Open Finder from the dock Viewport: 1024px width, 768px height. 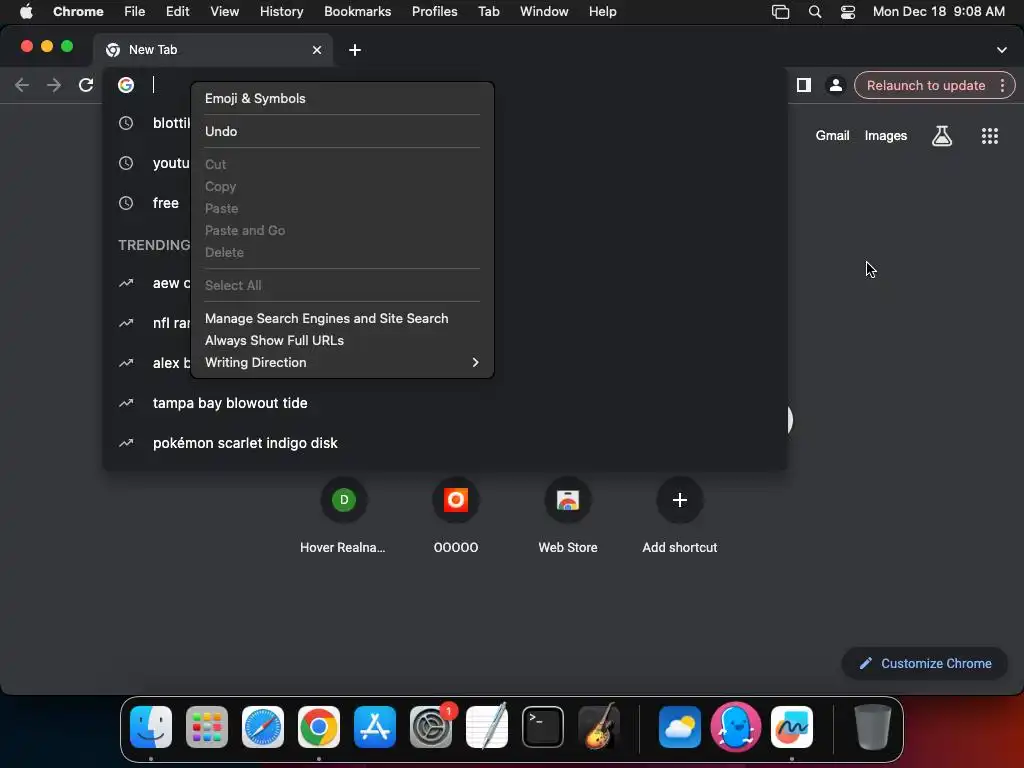pyautogui.click(x=151, y=726)
